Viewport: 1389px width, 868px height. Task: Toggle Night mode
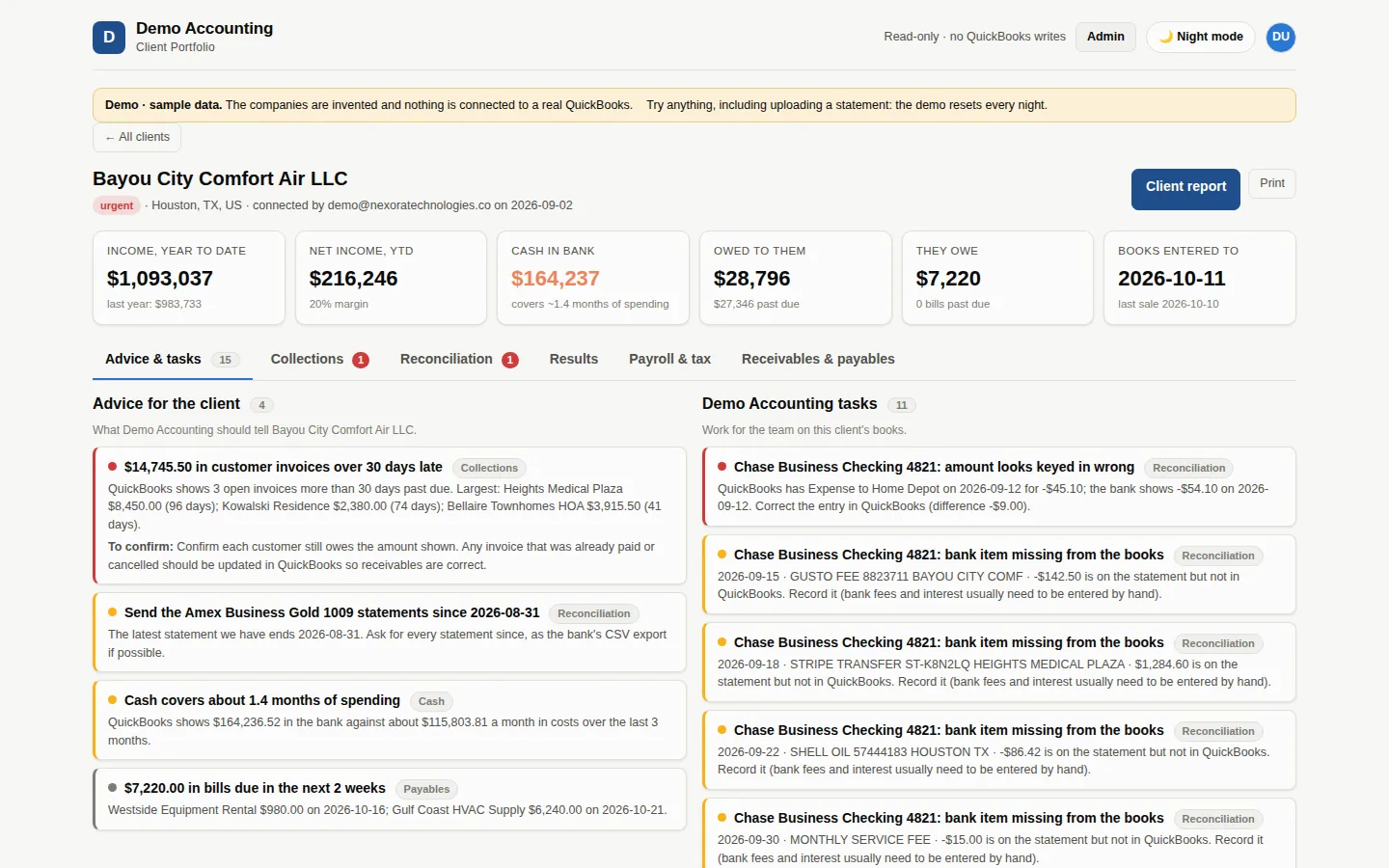[x=1201, y=37]
